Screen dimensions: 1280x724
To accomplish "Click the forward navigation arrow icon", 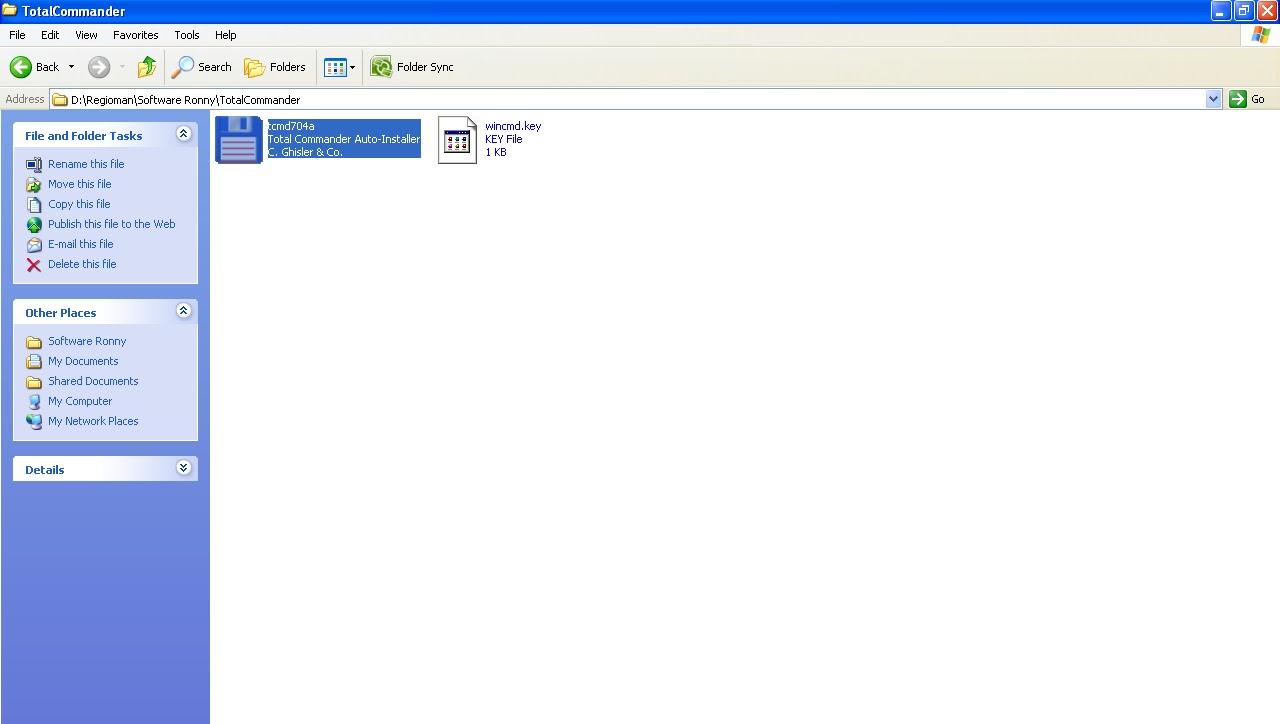I will (98, 67).
